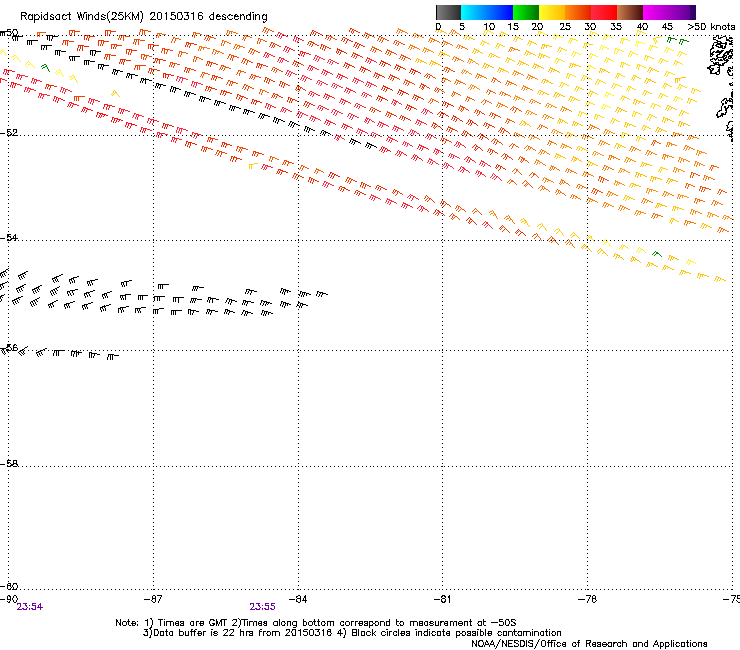Click the purple '23:54' time label

tap(30, 607)
